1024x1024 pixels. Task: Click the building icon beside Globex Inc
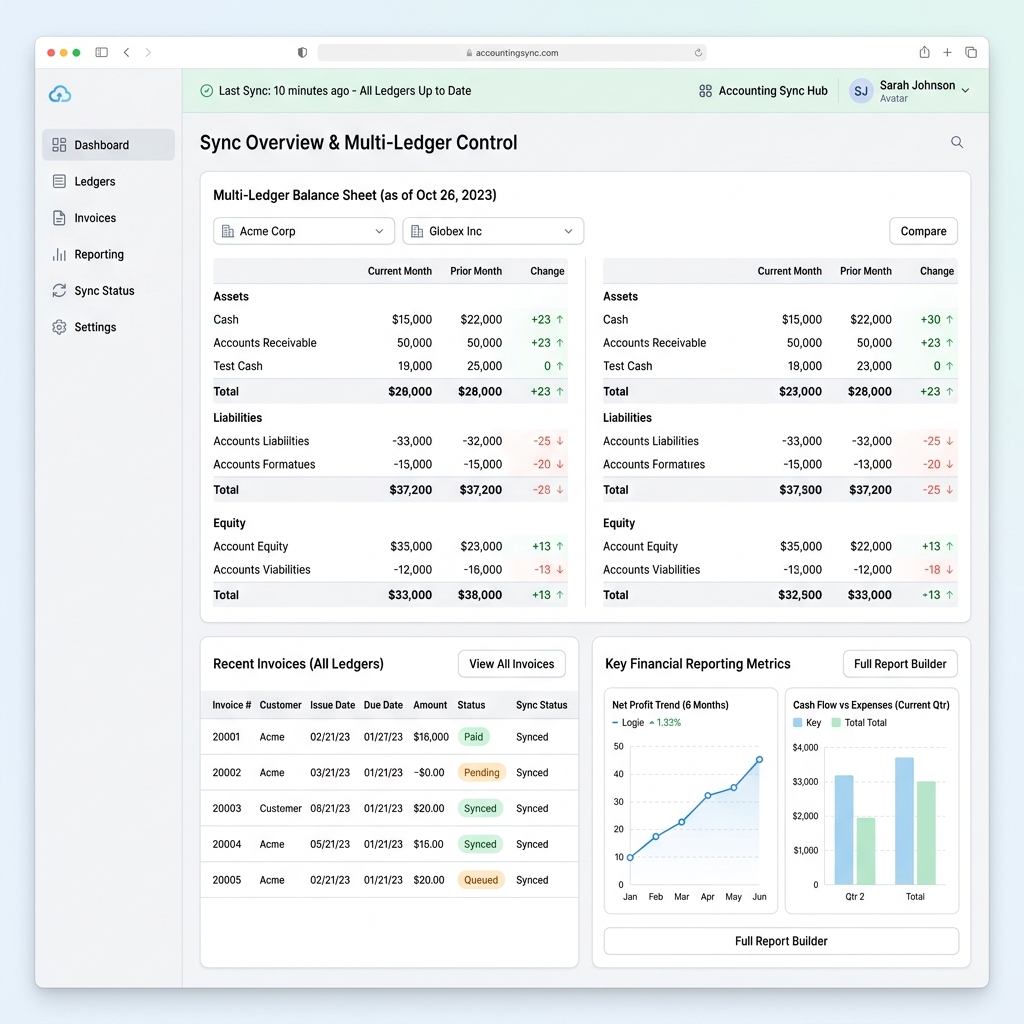417,231
